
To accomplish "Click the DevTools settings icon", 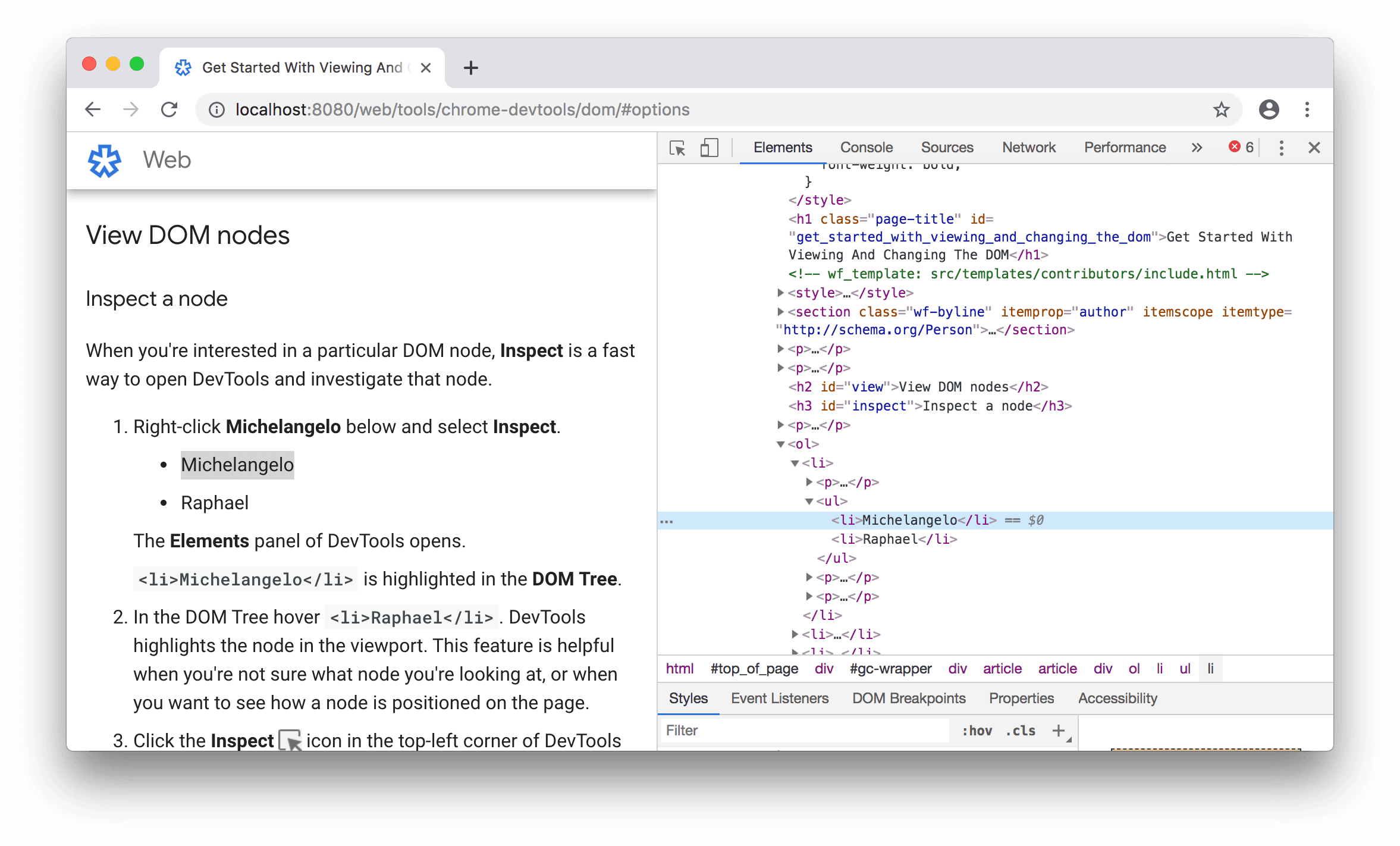I will point(1281,147).
